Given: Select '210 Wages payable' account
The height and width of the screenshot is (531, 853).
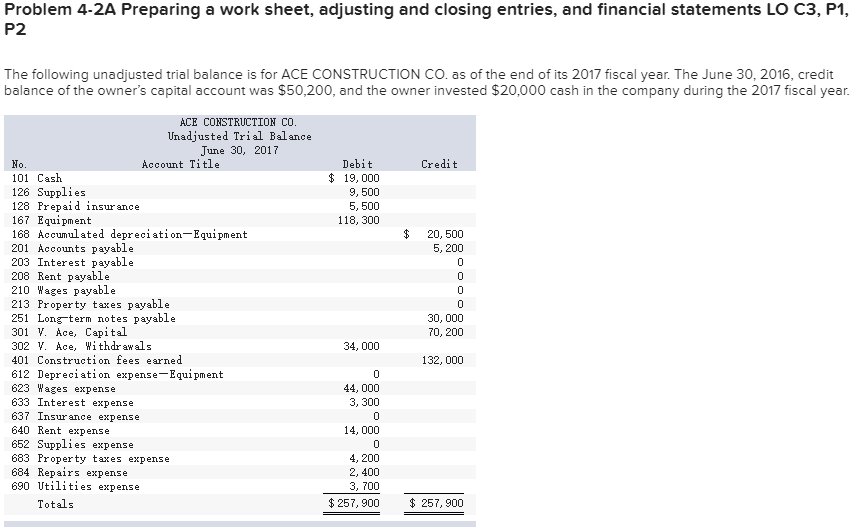Looking at the screenshot, I should [x=64, y=291].
